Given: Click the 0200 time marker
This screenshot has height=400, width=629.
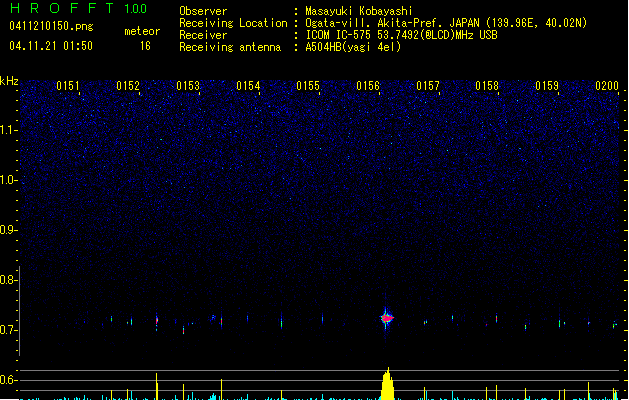Looking at the screenshot, I should pos(607,86).
